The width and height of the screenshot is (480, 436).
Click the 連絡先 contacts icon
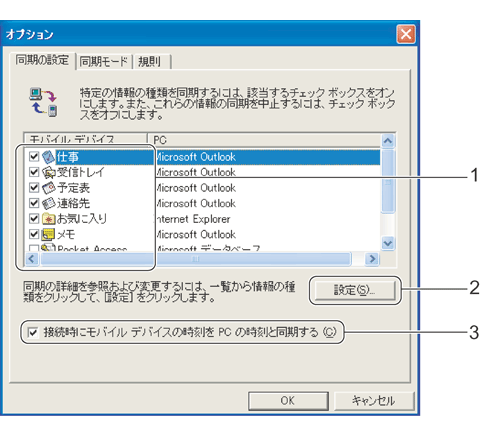tap(49, 203)
